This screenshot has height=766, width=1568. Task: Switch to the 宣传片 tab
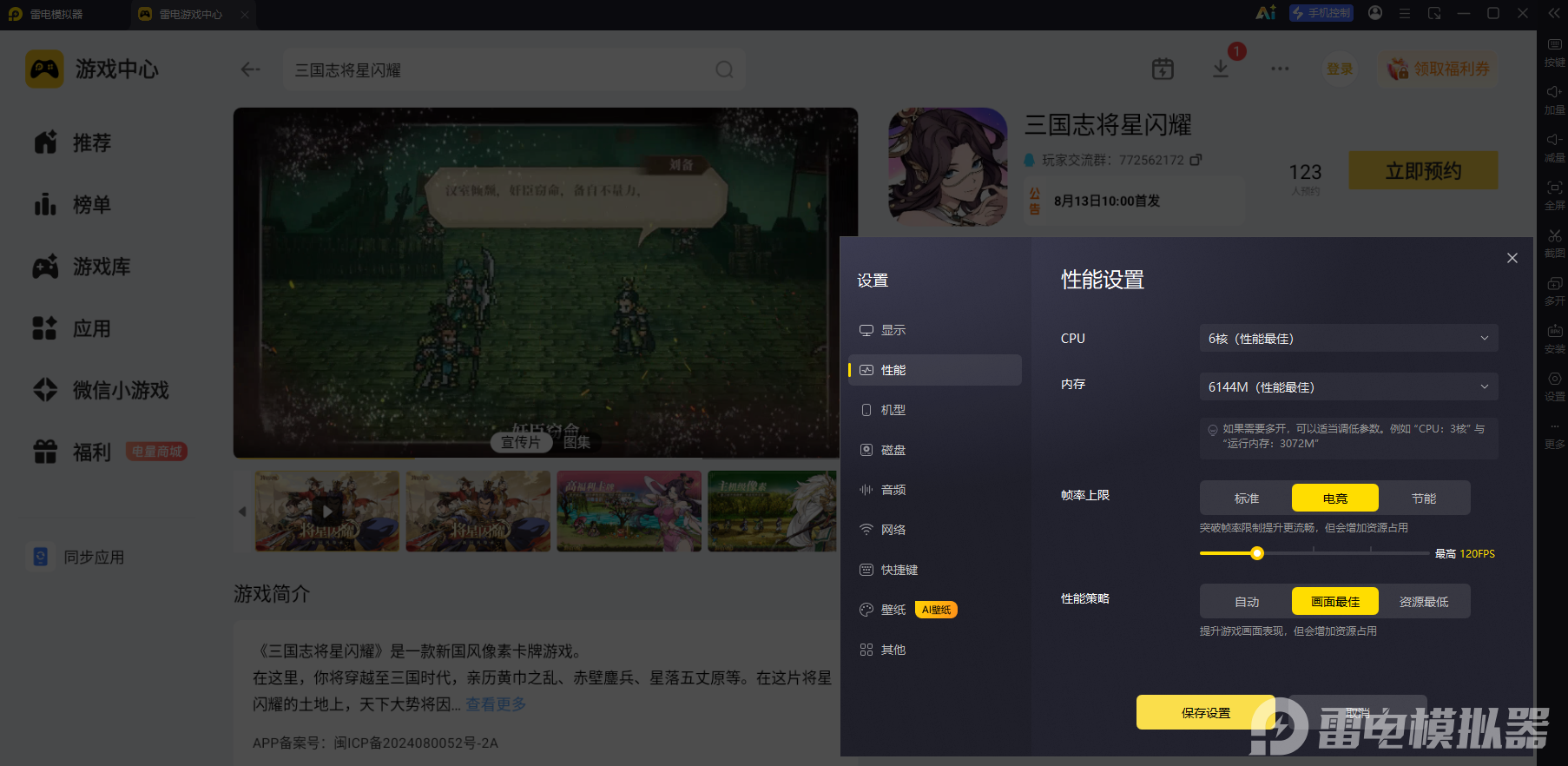520,442
